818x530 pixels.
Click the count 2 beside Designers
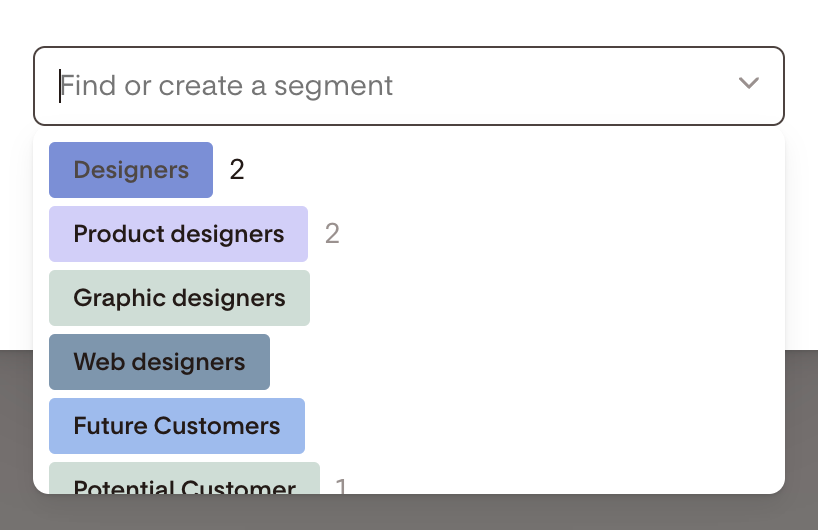[237, 170]
